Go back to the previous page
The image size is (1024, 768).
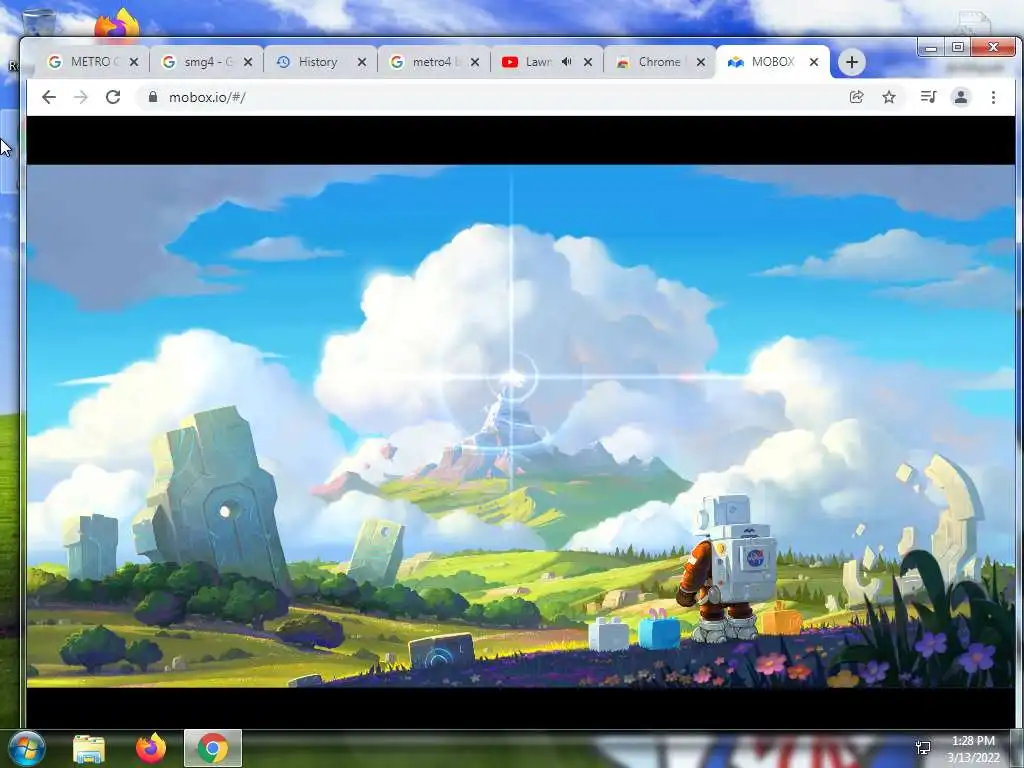coord(49,97)
